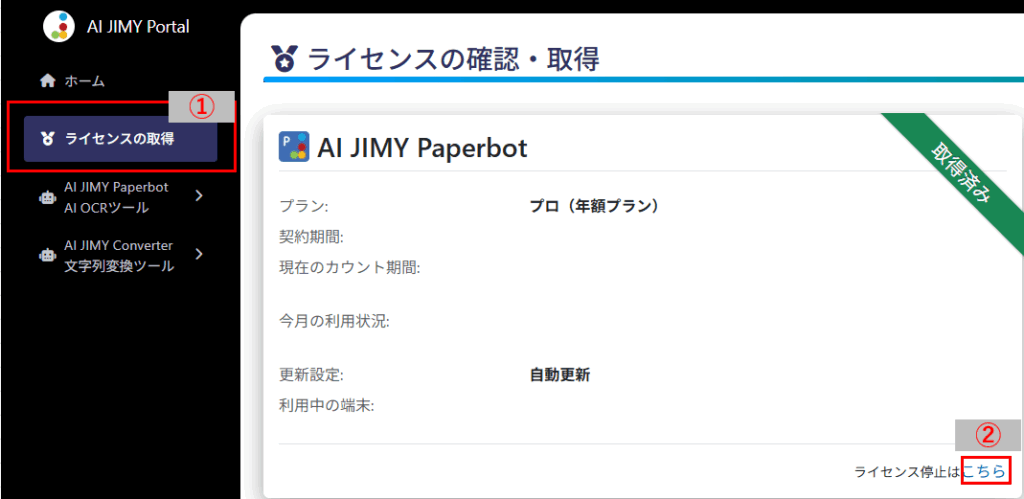The height and width of the screenshot is (499, 1024).
Task: Click the プロ（年額プラン） plan value
Action: pyautogui.click(x=595, y=207)
